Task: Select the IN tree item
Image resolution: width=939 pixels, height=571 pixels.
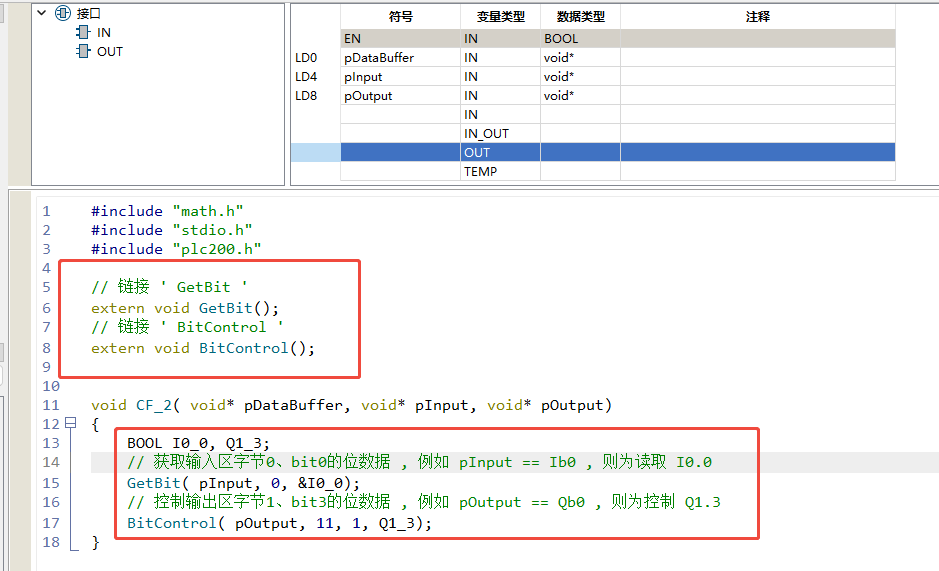Action: click(104, 32)
